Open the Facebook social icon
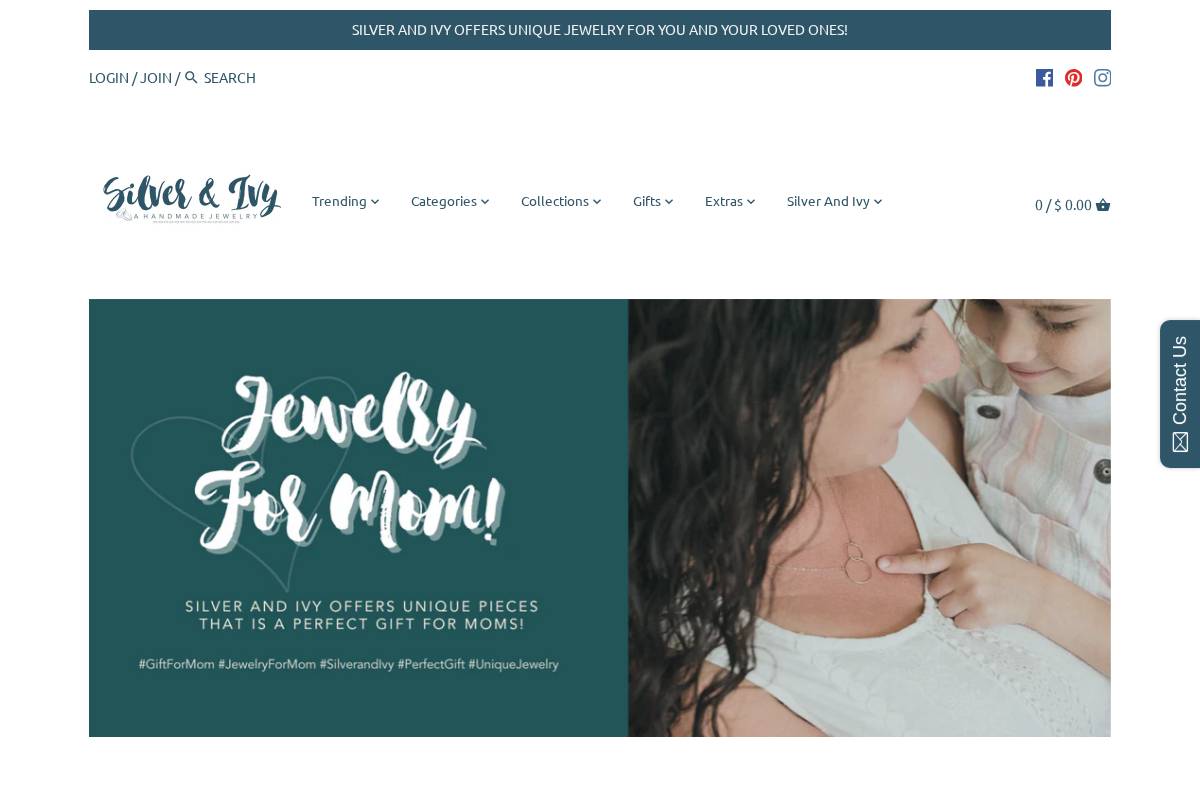The image size is (1200, 800). pyautogui.click(x=1044, y=78)
